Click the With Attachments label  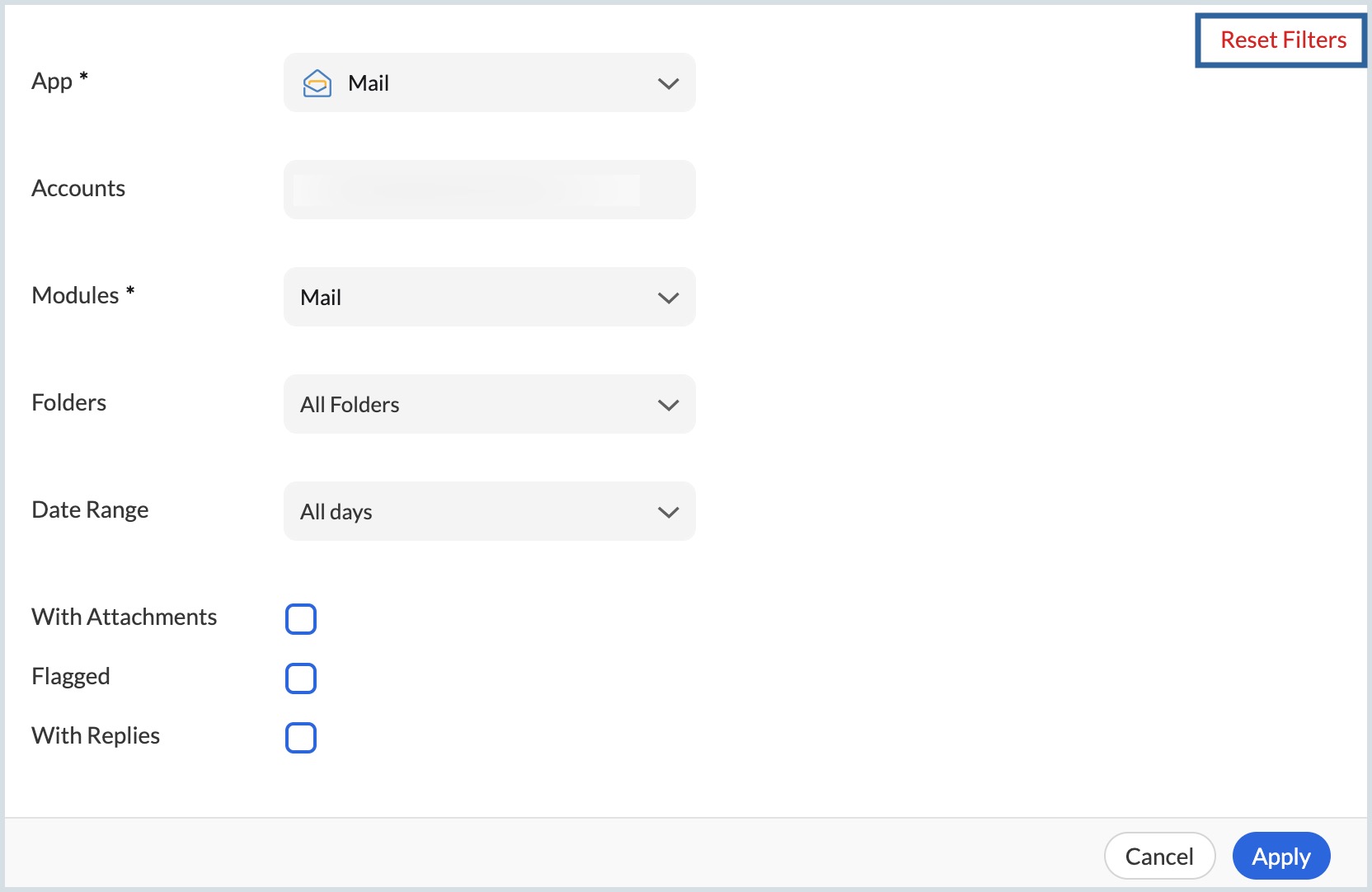pos(125,617)
